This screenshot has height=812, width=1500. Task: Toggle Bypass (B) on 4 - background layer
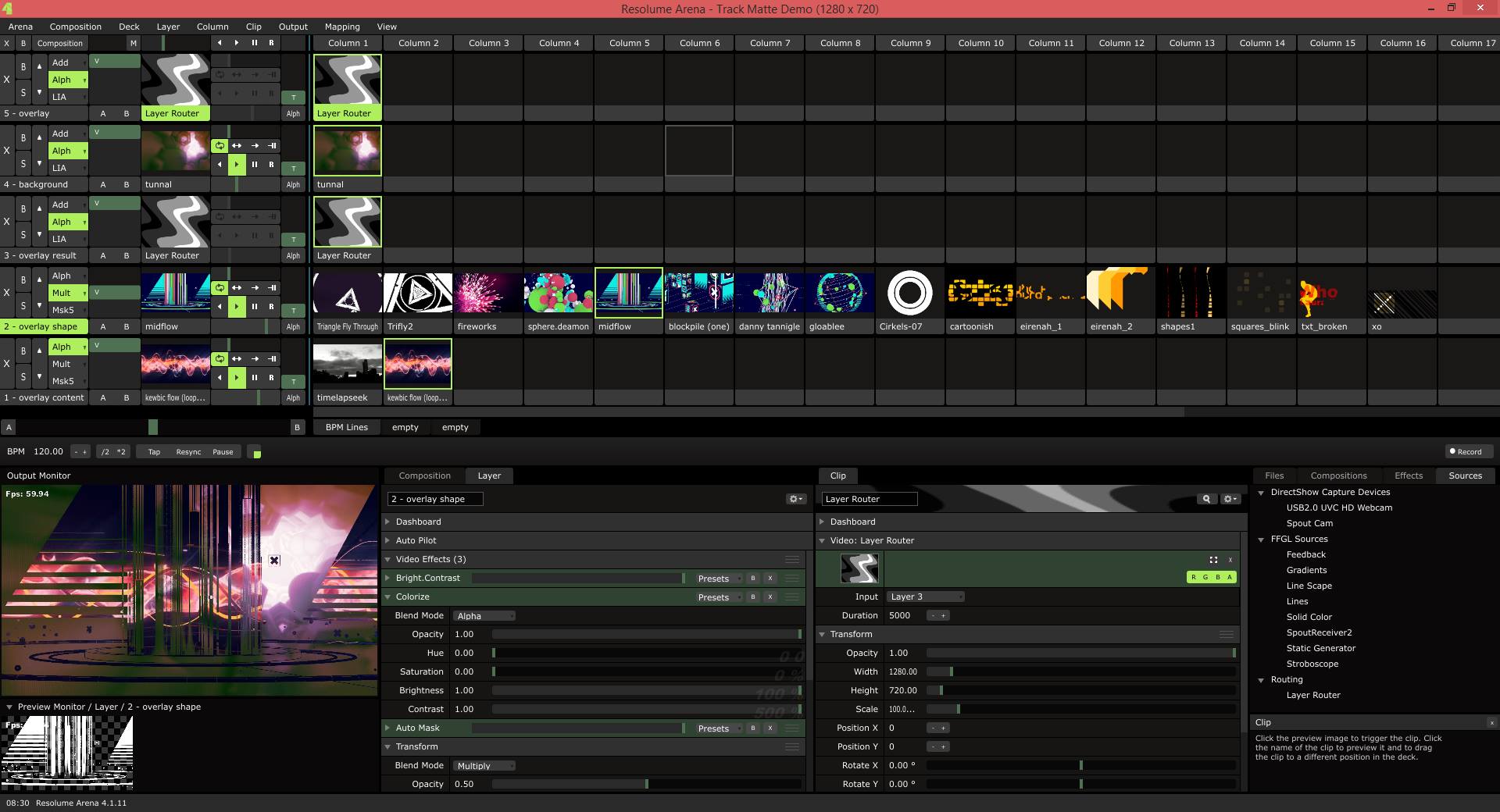click(23, 138)
